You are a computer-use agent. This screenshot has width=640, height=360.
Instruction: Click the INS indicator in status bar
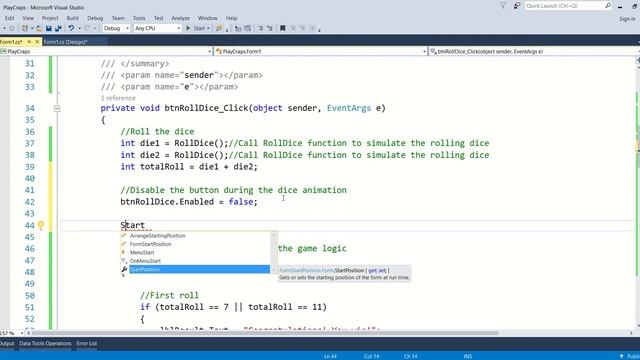[468, 356]
